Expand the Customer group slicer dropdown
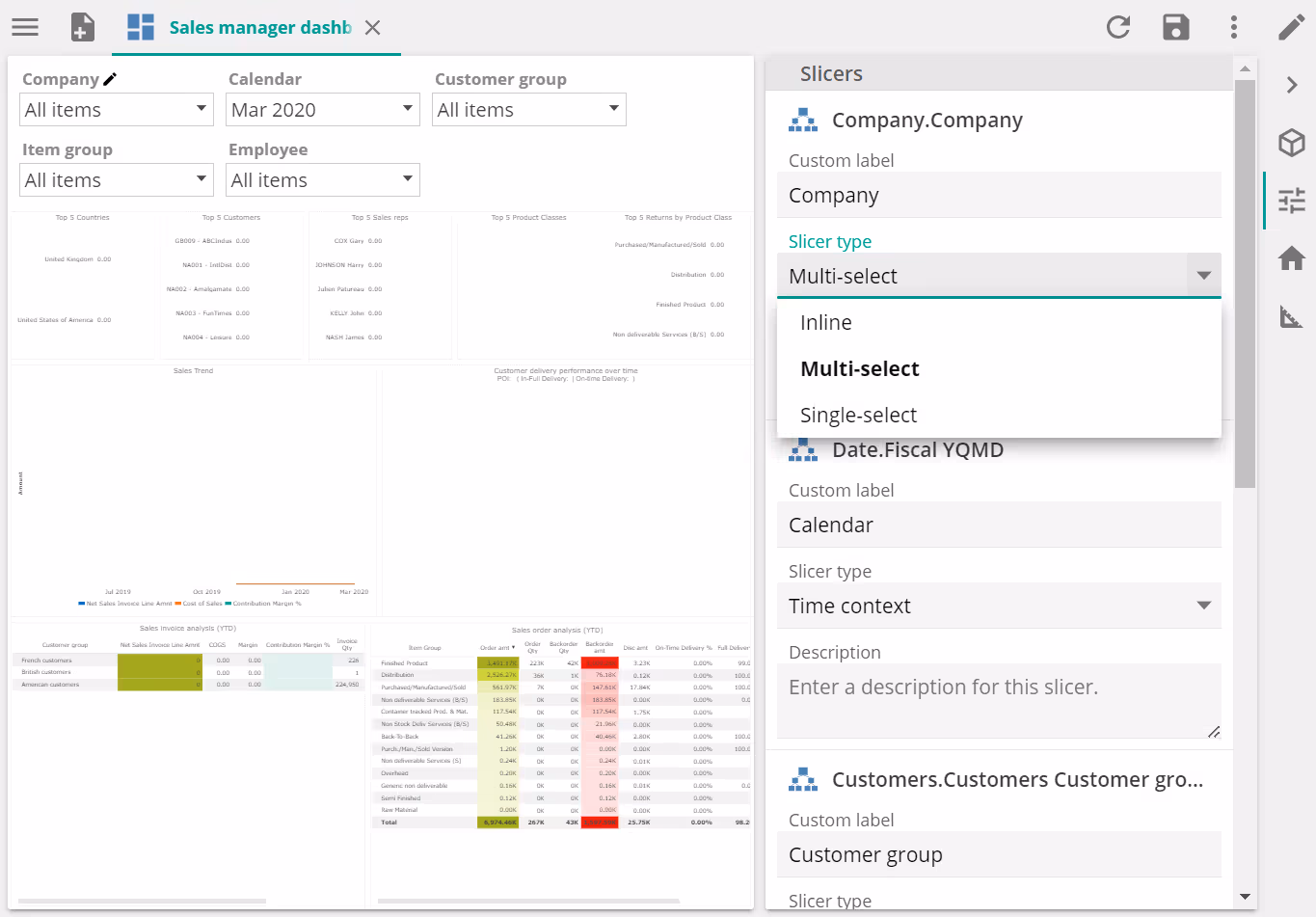The height and width of the screenshot is (917, 1316). click(529, 110)
